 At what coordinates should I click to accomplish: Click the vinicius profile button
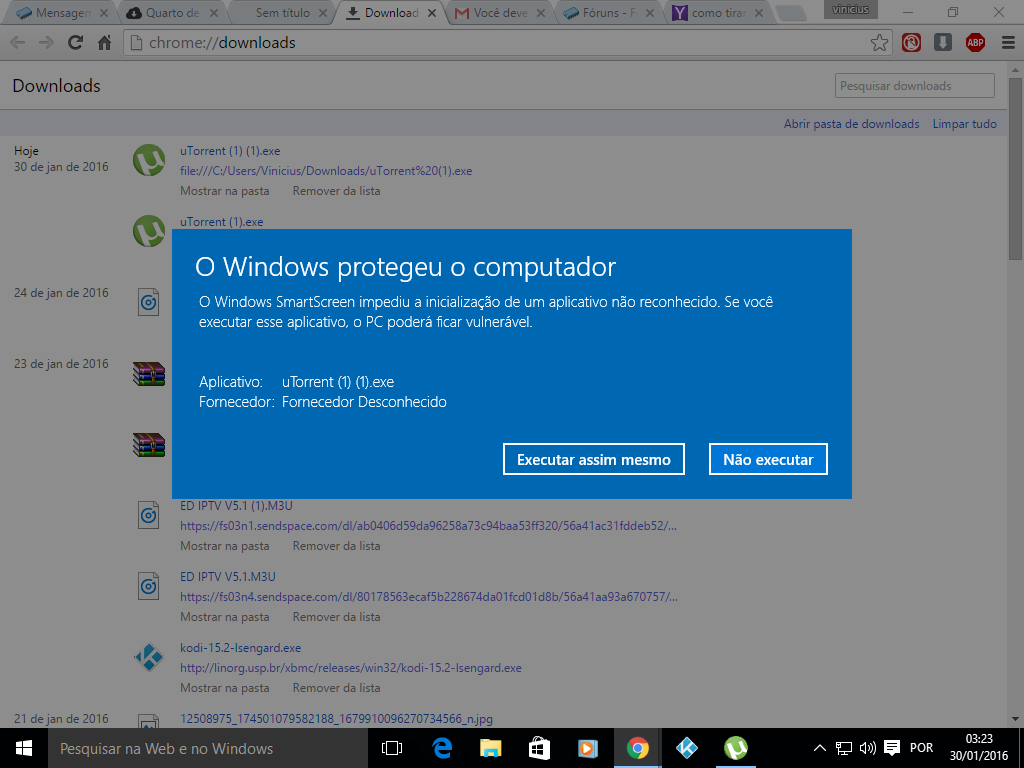click(850, 9)
